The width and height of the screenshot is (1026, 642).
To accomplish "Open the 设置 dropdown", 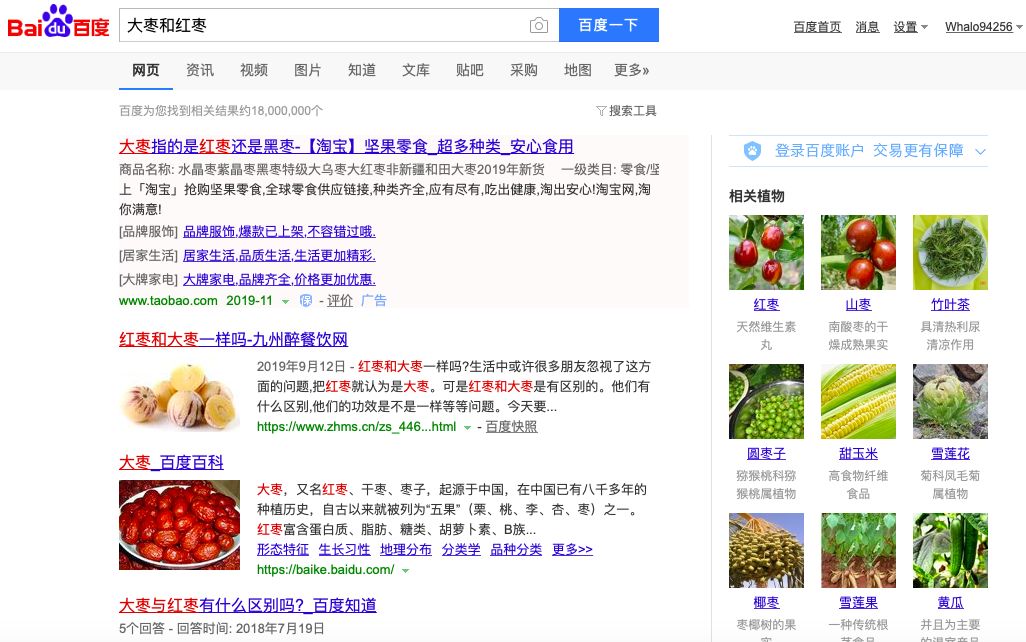I will [x=910, y=27].
